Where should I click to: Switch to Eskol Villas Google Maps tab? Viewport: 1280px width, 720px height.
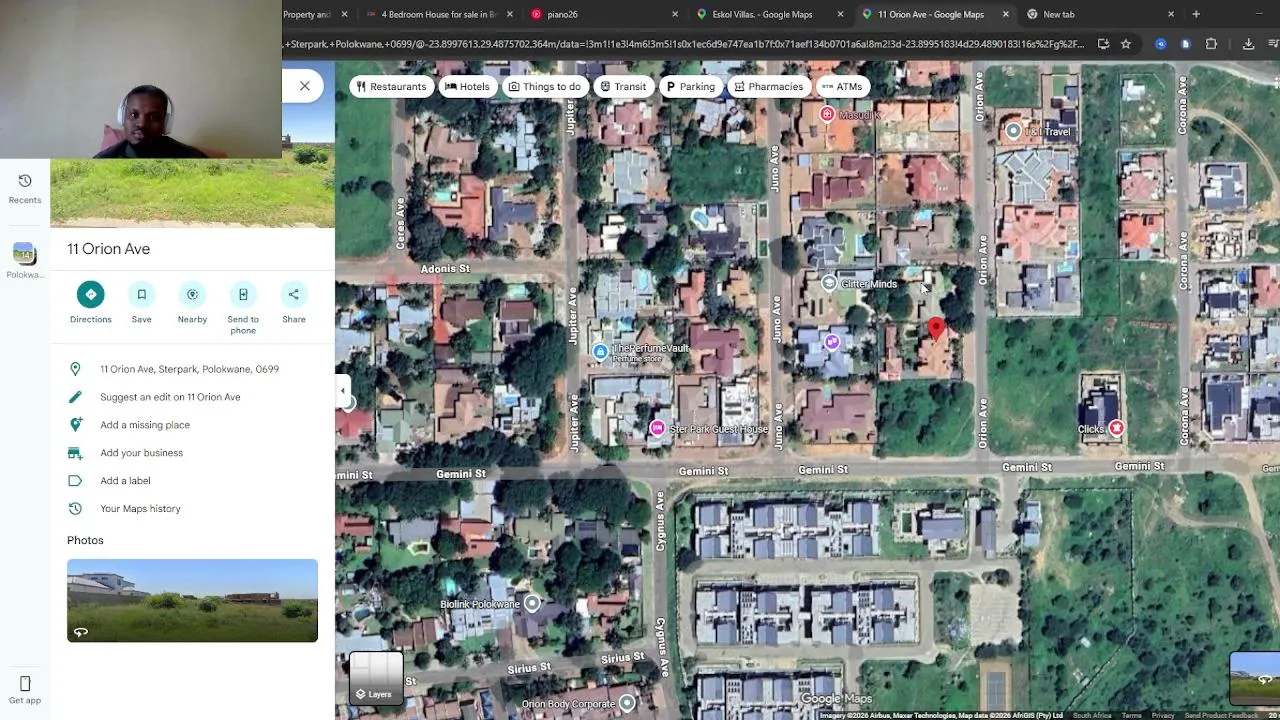pos(768,14)
